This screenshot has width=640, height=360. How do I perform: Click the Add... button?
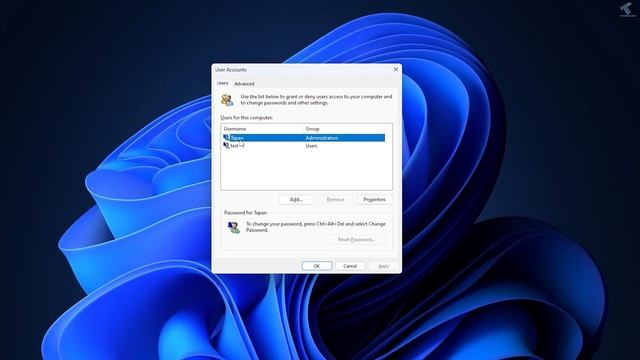tap(296, 200)
